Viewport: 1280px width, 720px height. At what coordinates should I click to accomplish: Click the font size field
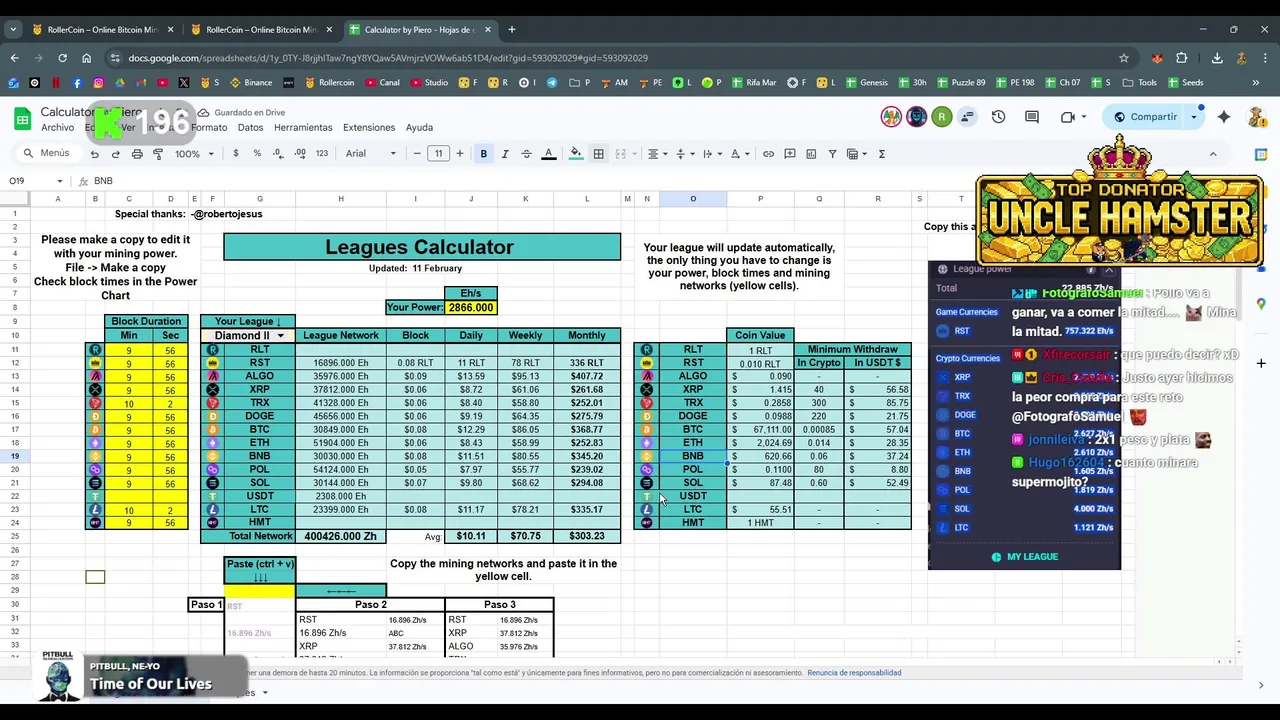[x=438, y=154]
